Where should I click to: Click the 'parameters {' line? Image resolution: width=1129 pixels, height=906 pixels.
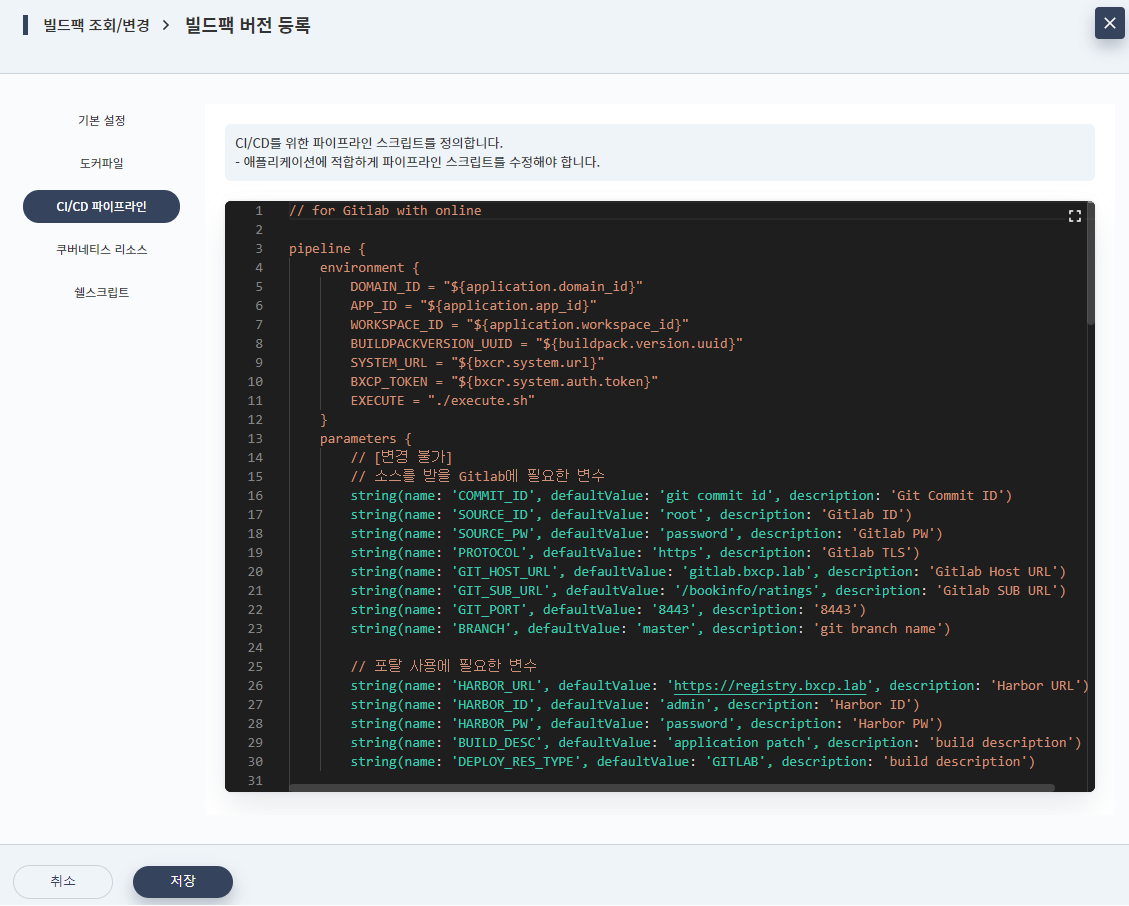366,439
